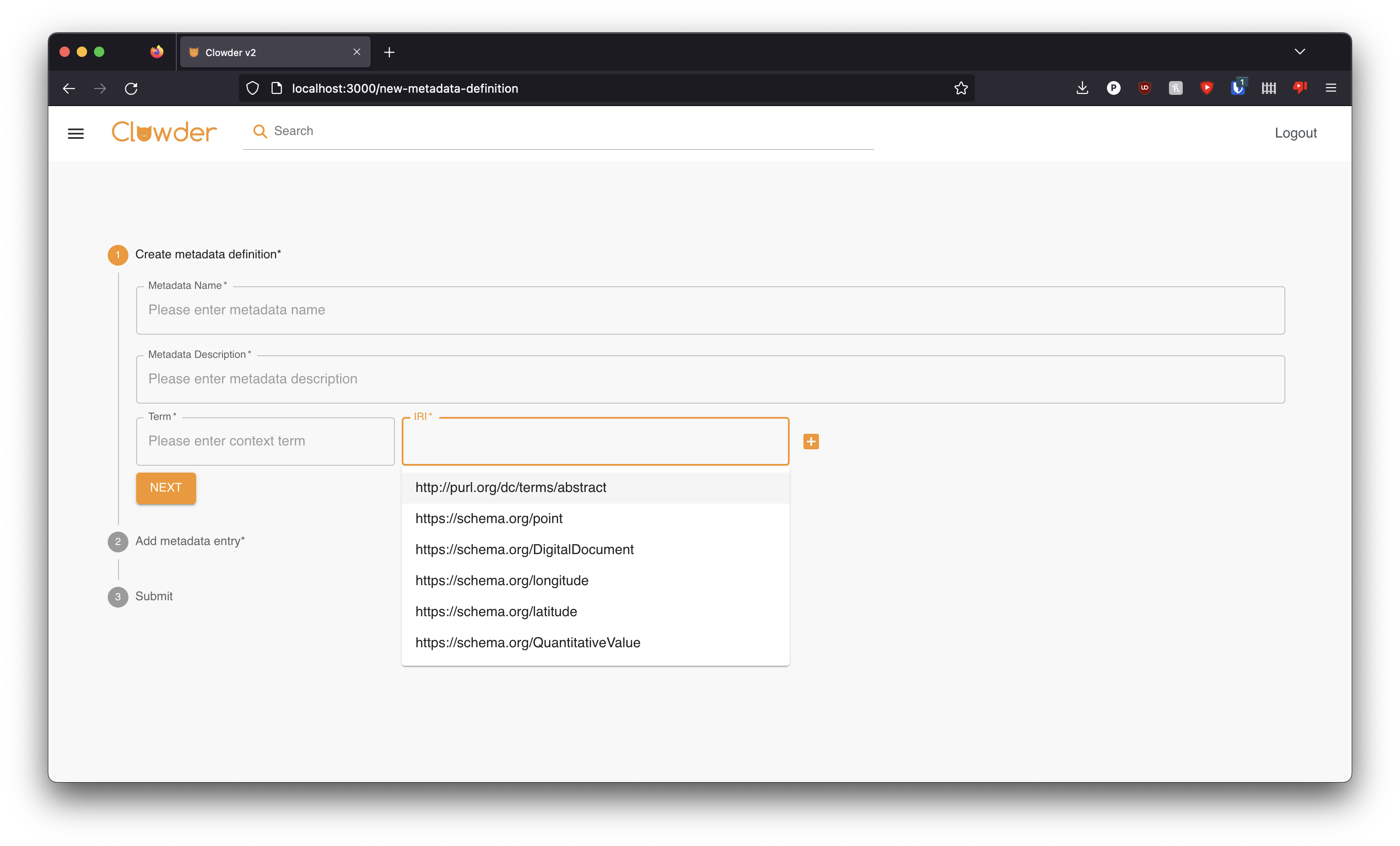Image resolution: width=1400 pixels, height=846 pixels.
Task: Click the Clowder logo
Action: point(164,132)
